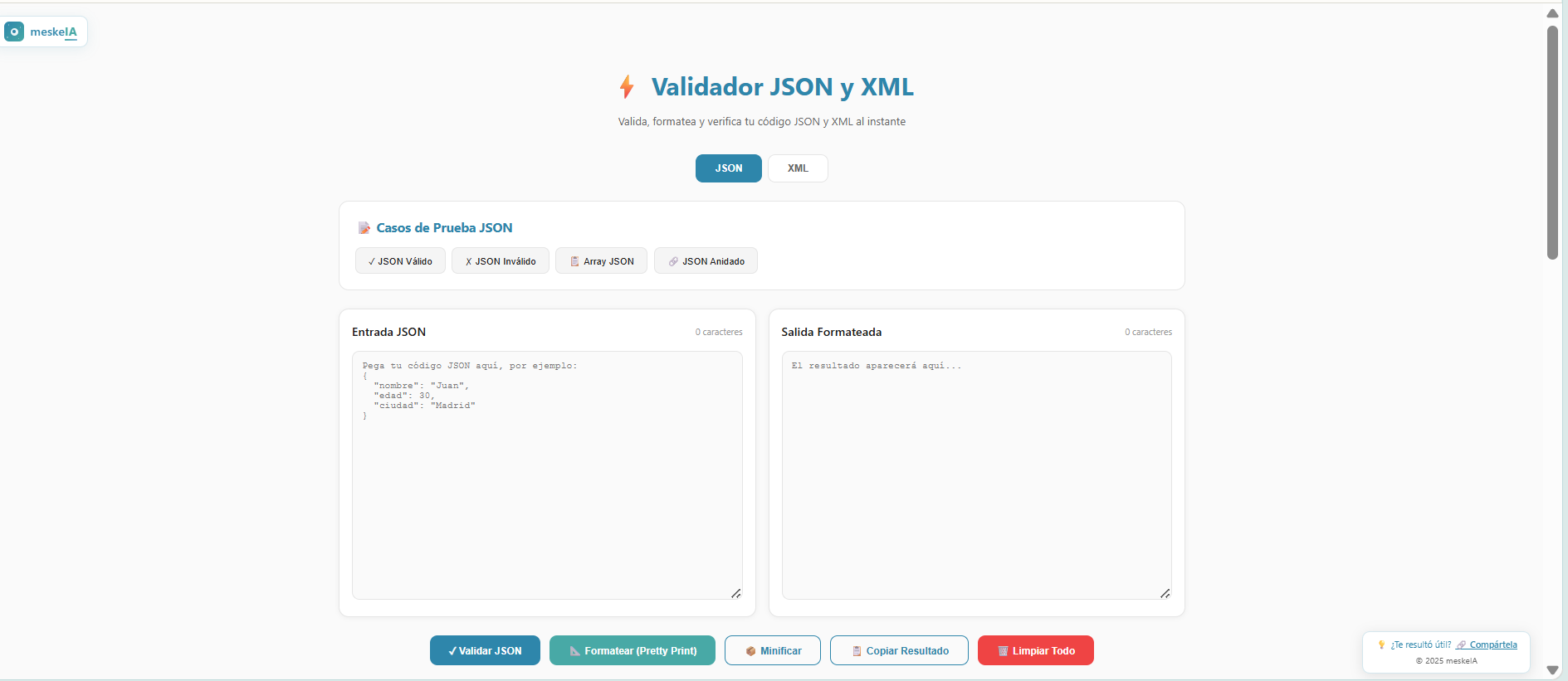The height and width of the screenshot is (681, 1568).
Task: Click the notepad icon beside Casos de Prueba
Action: click(x=364, y=228)
